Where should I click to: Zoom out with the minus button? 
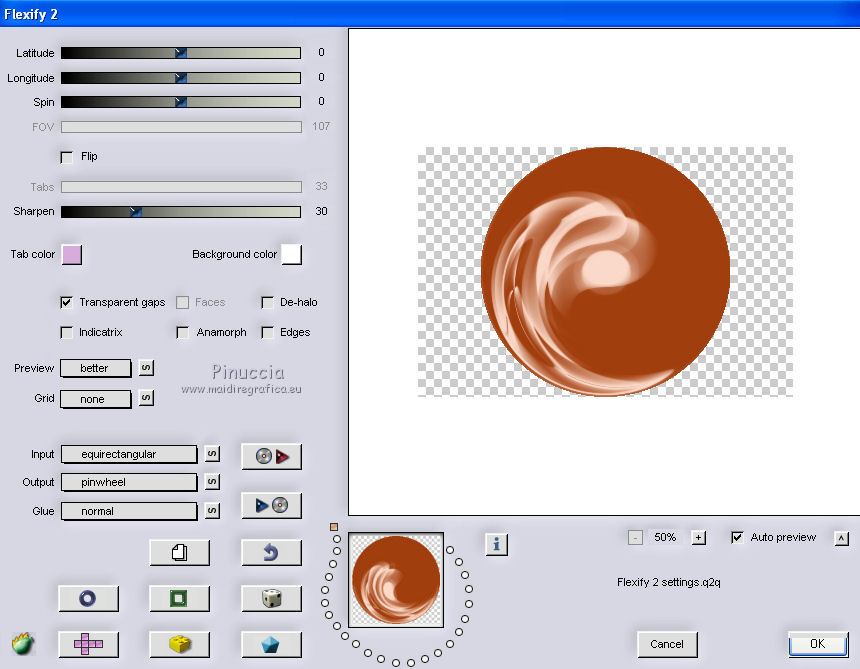pos(635,537)
